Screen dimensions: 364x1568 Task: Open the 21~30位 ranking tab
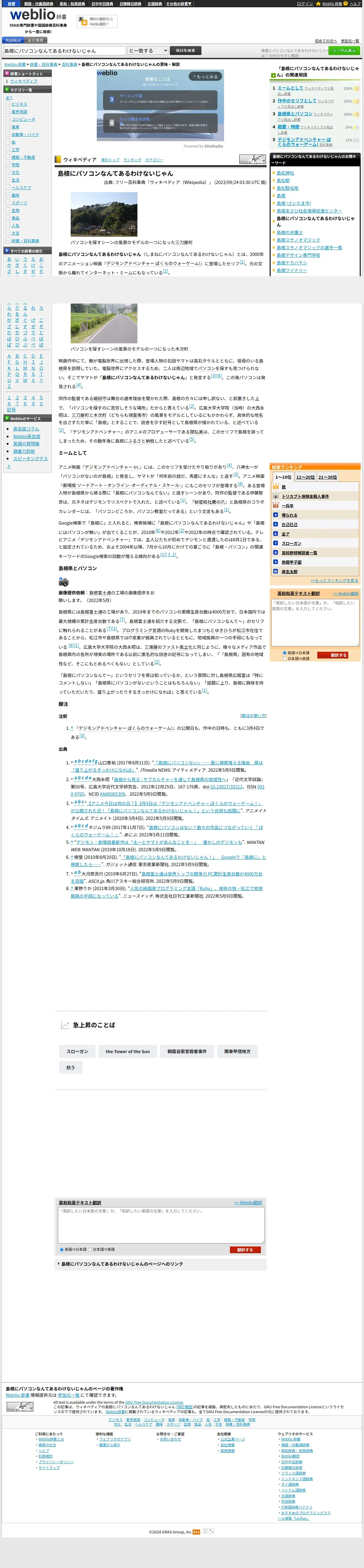[328, 477]
